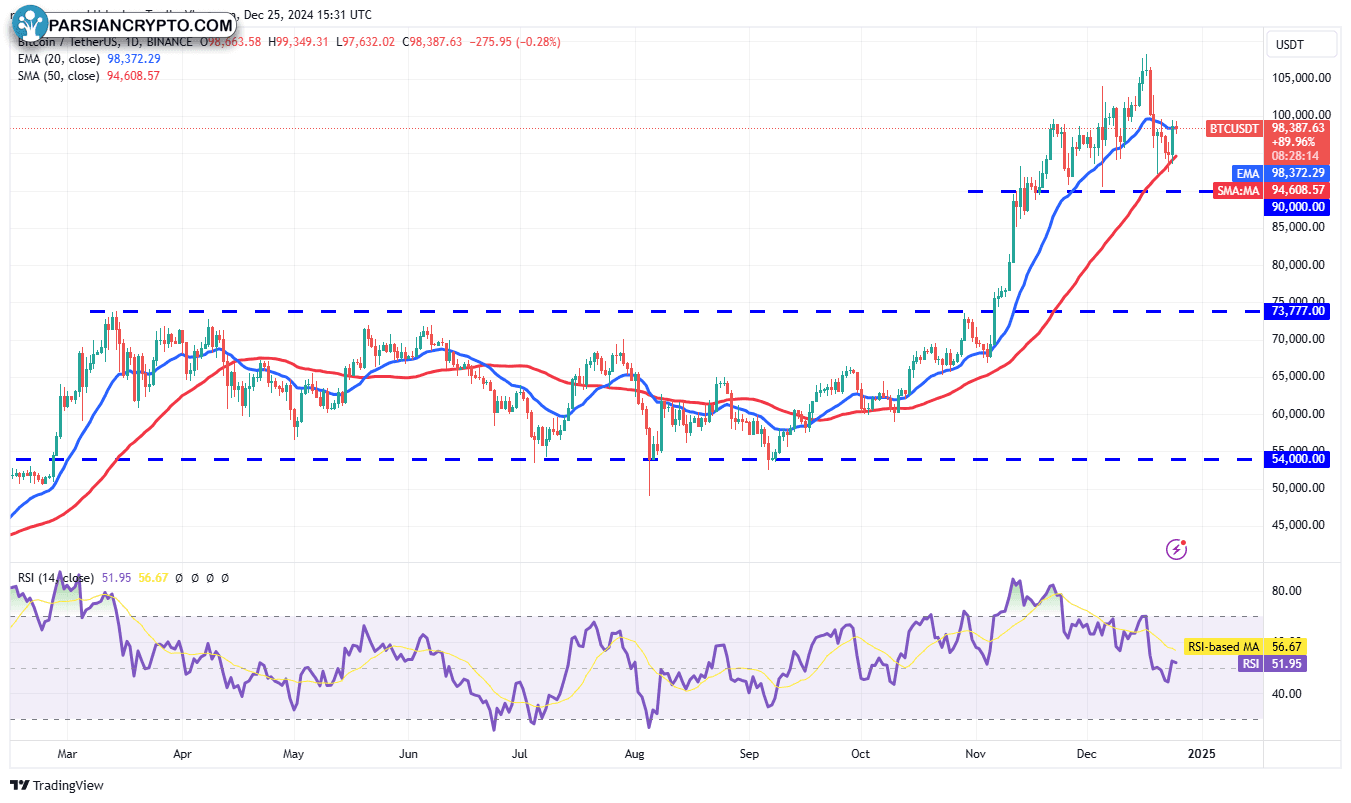Viewport: 1351px width, 803px height.
Task: Click the 94,608.57 value beside the SMA:MA tag
Action: pos(1298,190)
